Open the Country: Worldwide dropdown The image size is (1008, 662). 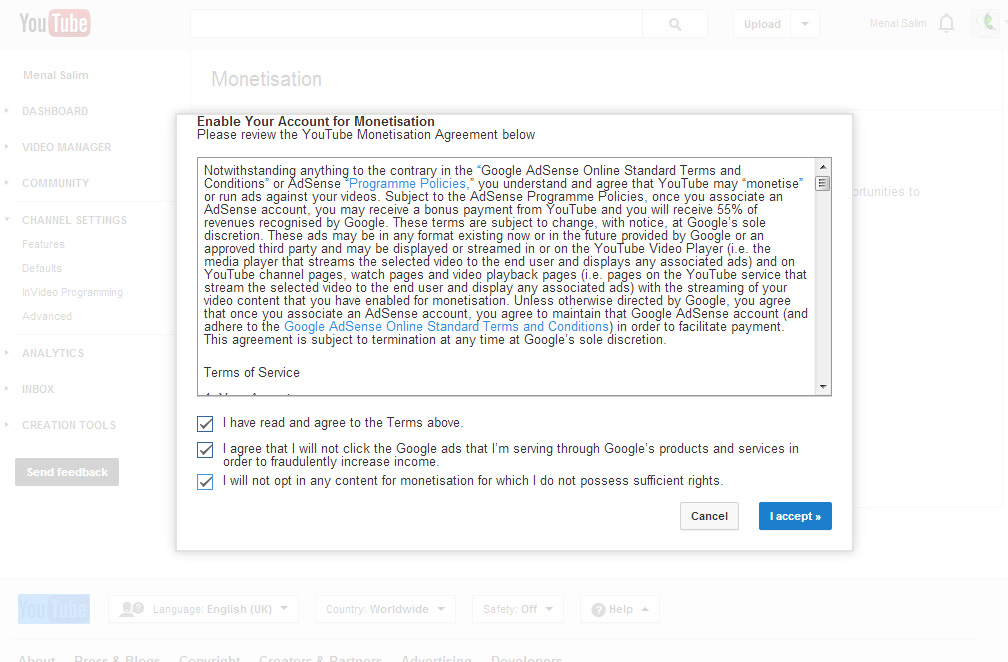385,609
